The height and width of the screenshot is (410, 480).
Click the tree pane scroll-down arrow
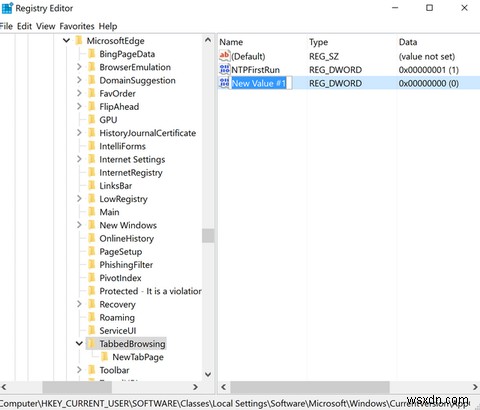tap(208, 374)
